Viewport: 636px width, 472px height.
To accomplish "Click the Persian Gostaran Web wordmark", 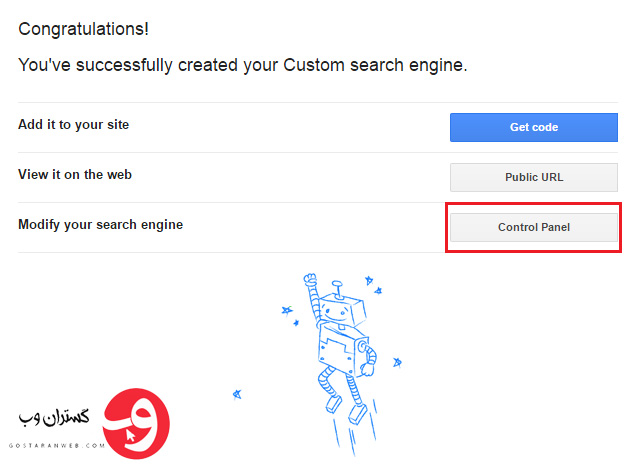I will (54, 417).
